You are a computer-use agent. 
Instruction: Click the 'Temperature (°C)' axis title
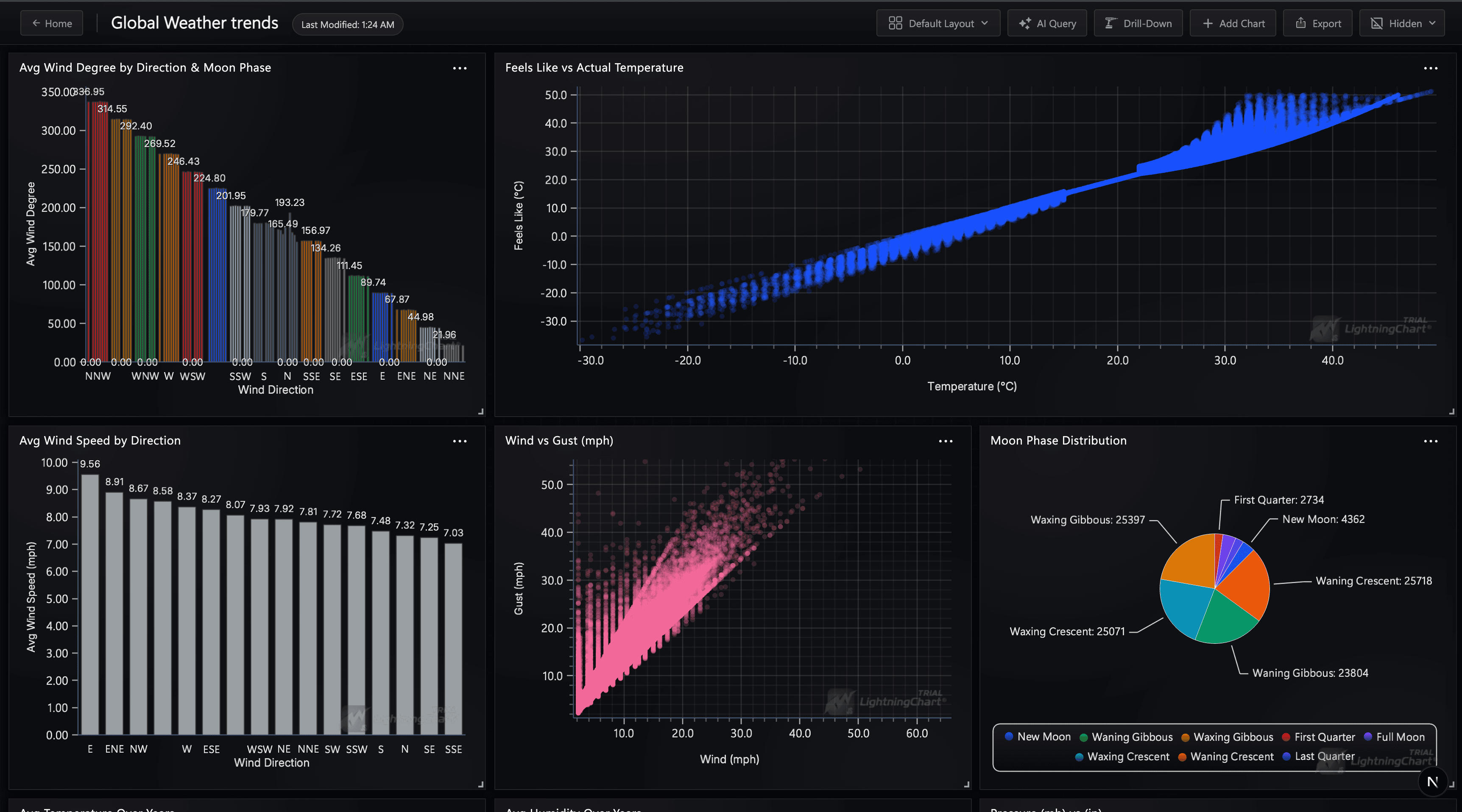pyautogui.click(x=972, y=387)
